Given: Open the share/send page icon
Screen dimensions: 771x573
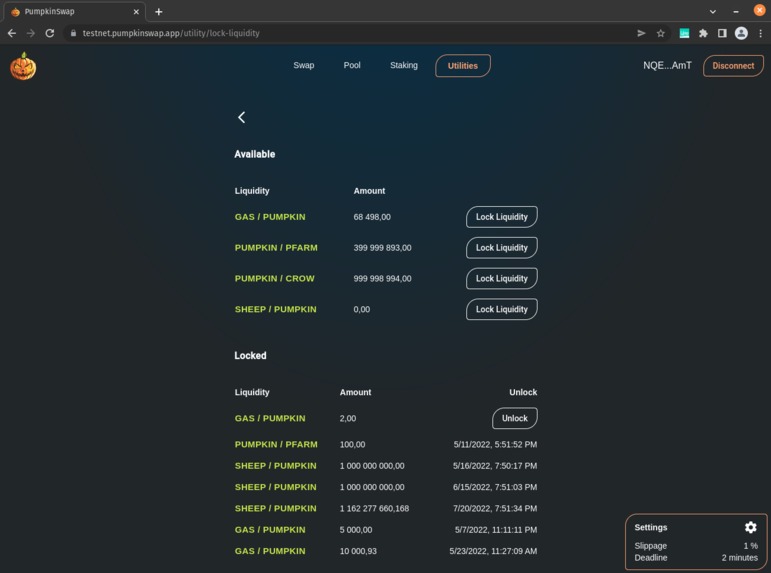Looking at the screenshot, I should click(x=641, y=33).
